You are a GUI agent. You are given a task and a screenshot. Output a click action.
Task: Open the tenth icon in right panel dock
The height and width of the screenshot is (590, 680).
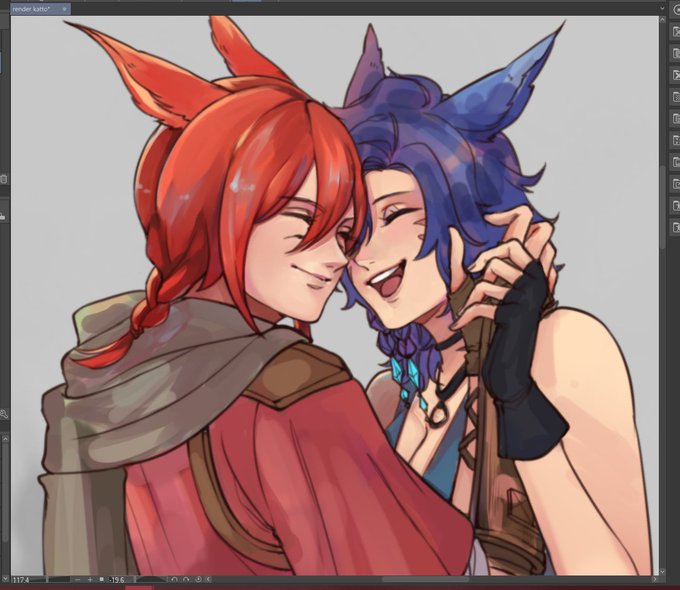[675, 205]
